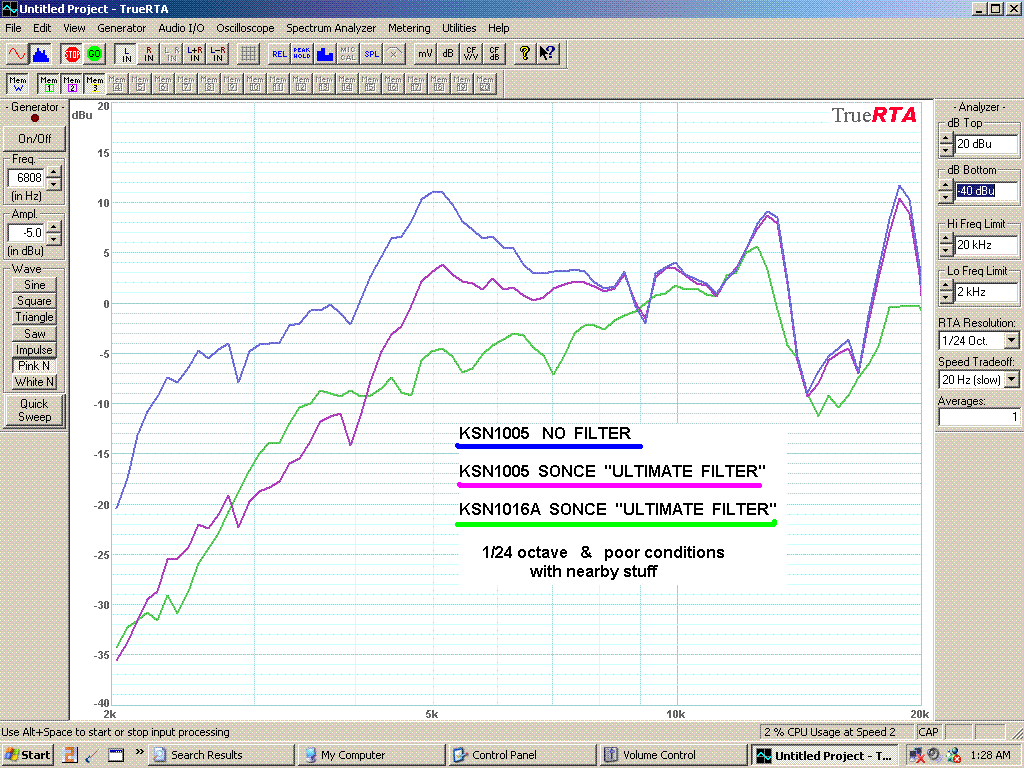The height and width of the screenshot is (768, 1024).
Task: Switch to Volume Control in taskbar
Action: [672, 755]
